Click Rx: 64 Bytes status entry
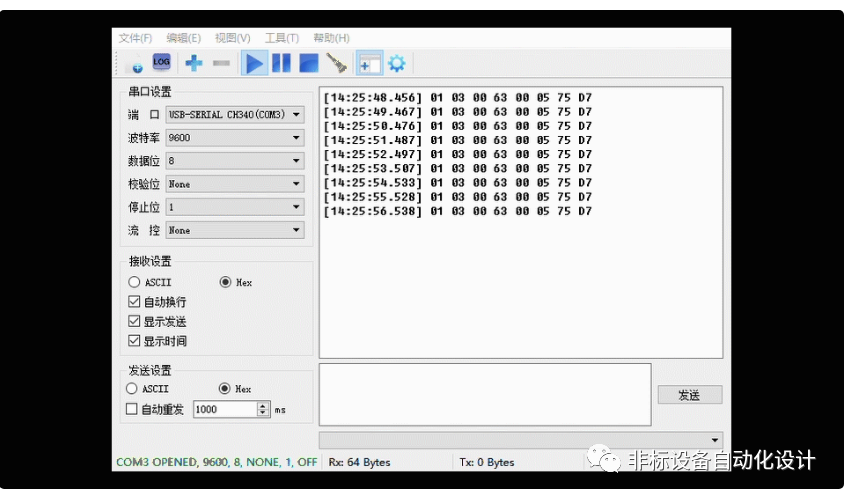 pos(360,462)
